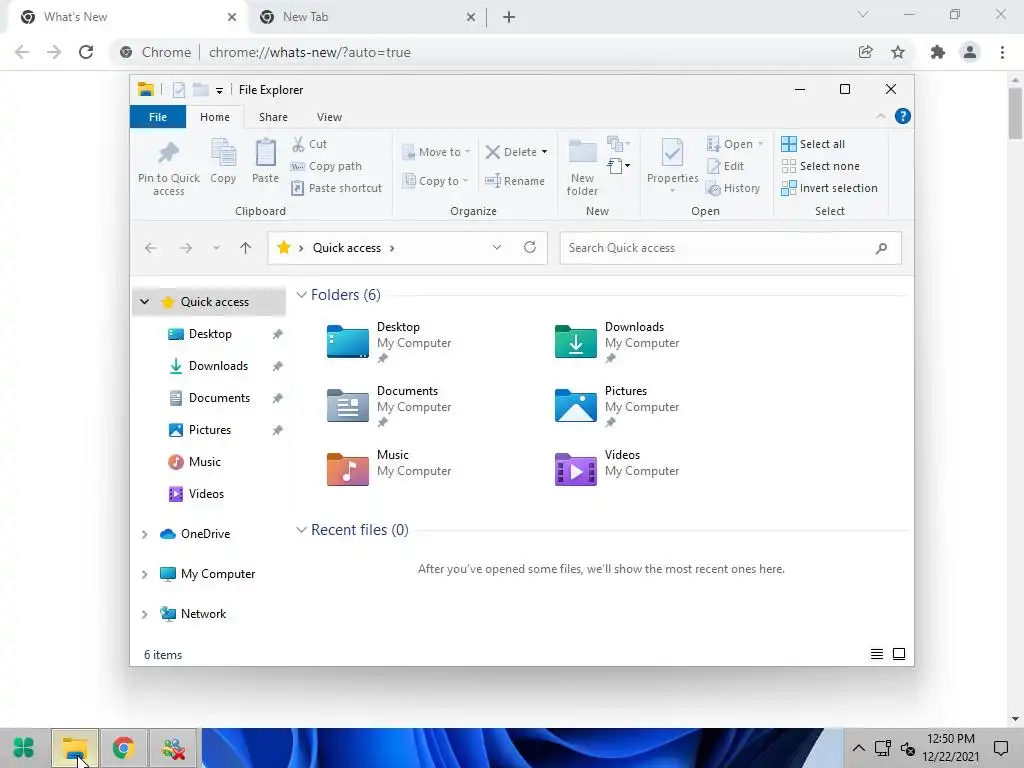Click Pin to Quick access ribbon icon
The height and width of the screenshot is (768, 1024).
tap(168, 153)
